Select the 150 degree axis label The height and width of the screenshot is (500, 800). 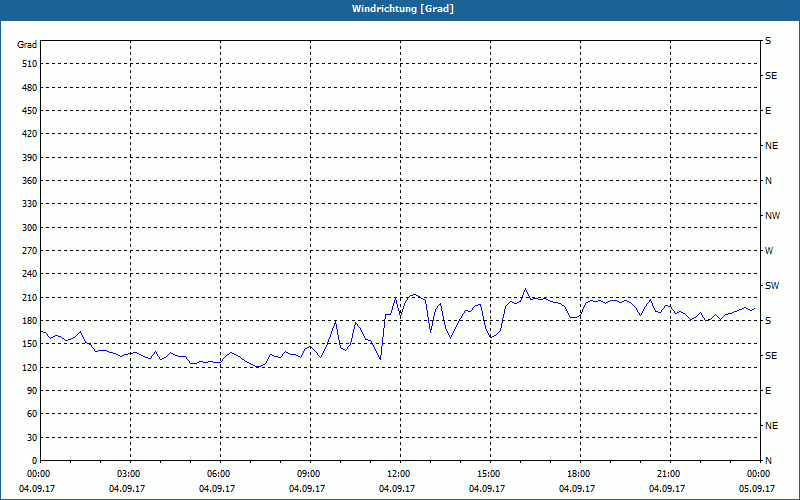click(30, 344)
